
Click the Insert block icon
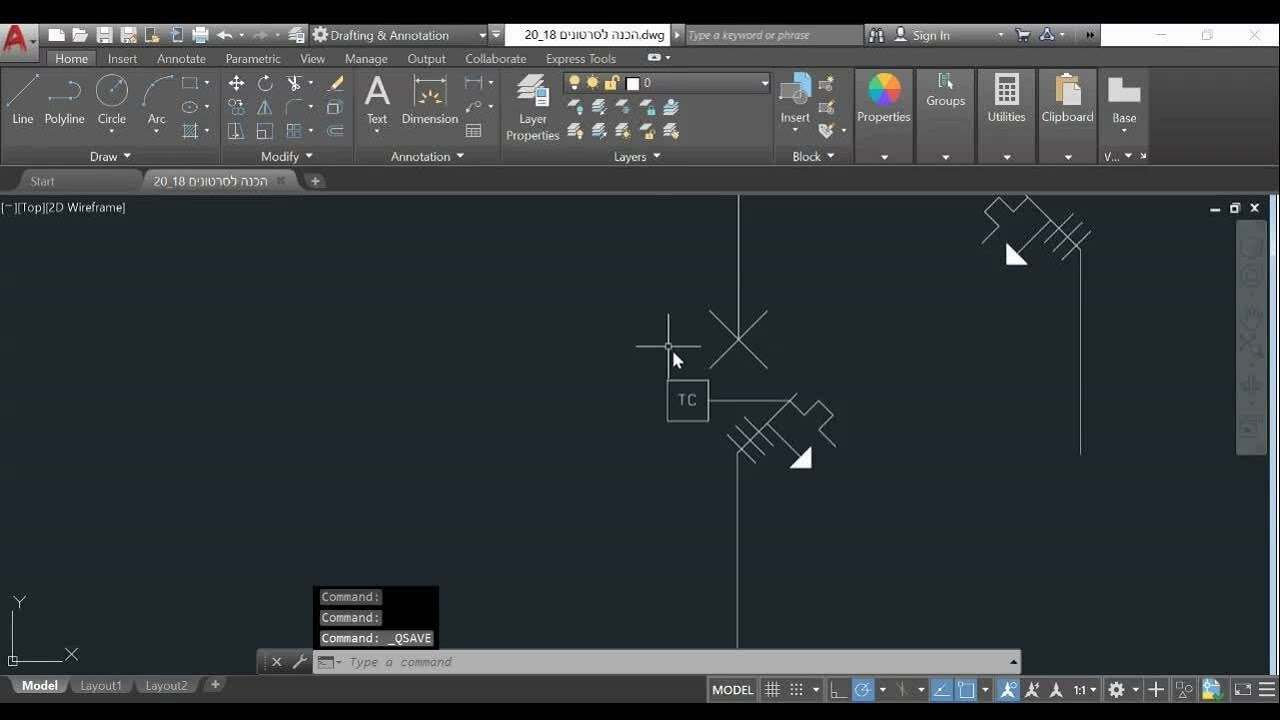click(795, 98)
